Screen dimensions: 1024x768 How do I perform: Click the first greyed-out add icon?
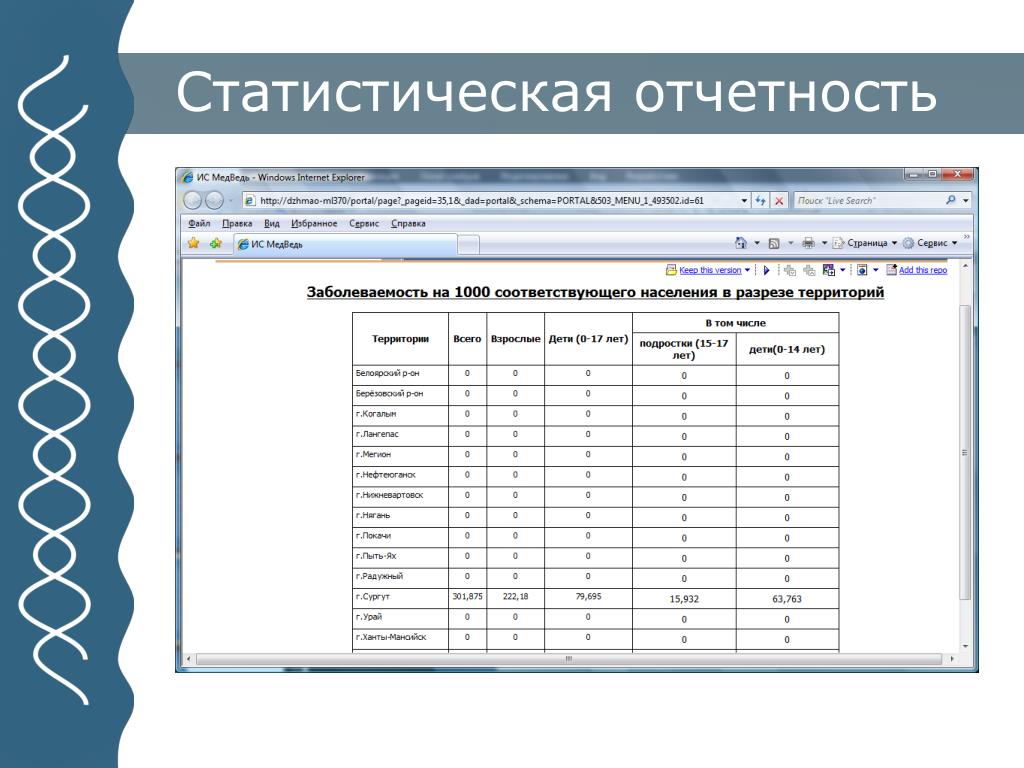coord(790,270)
